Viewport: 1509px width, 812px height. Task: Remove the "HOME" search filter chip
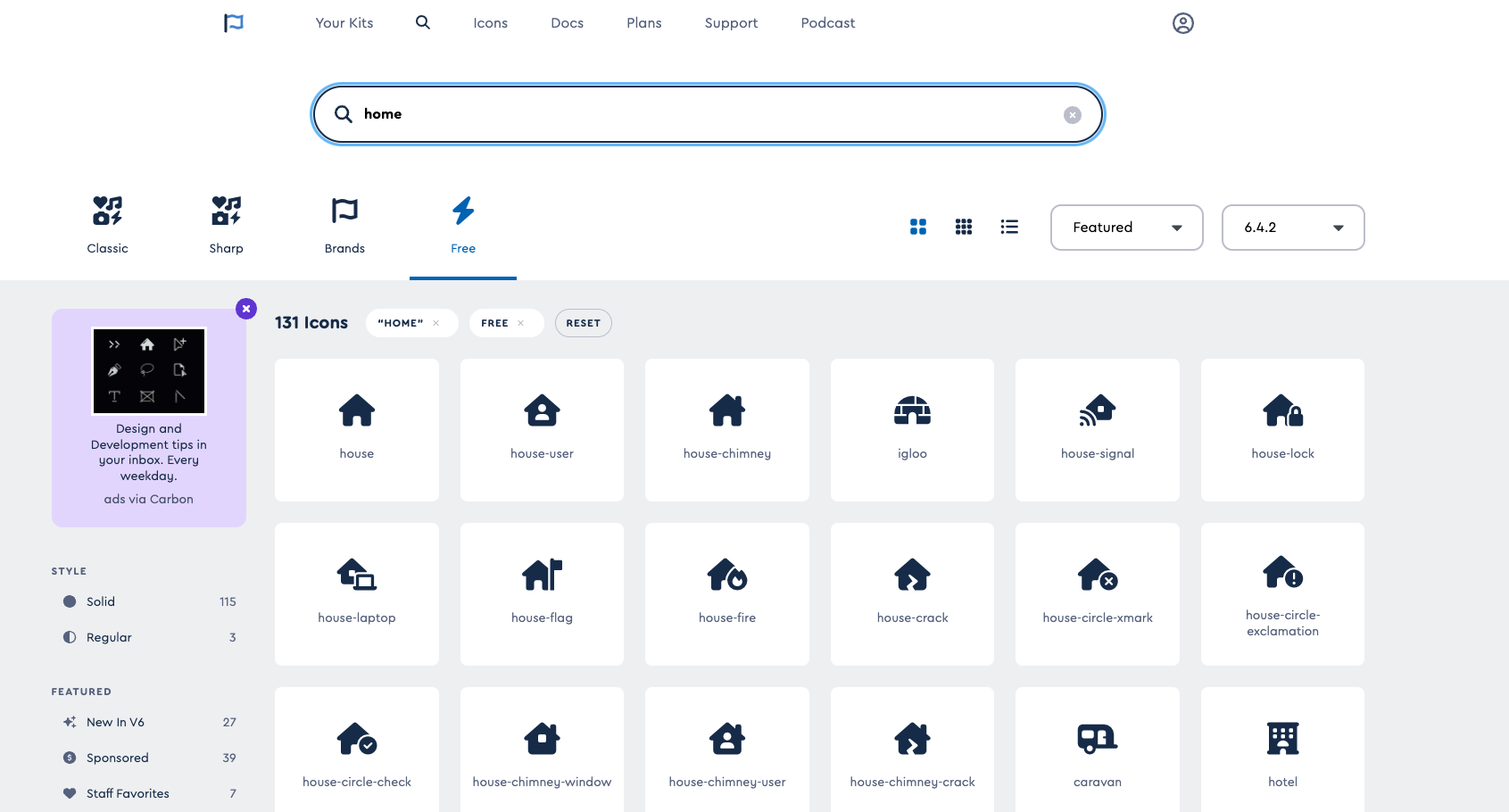(436, 323)
